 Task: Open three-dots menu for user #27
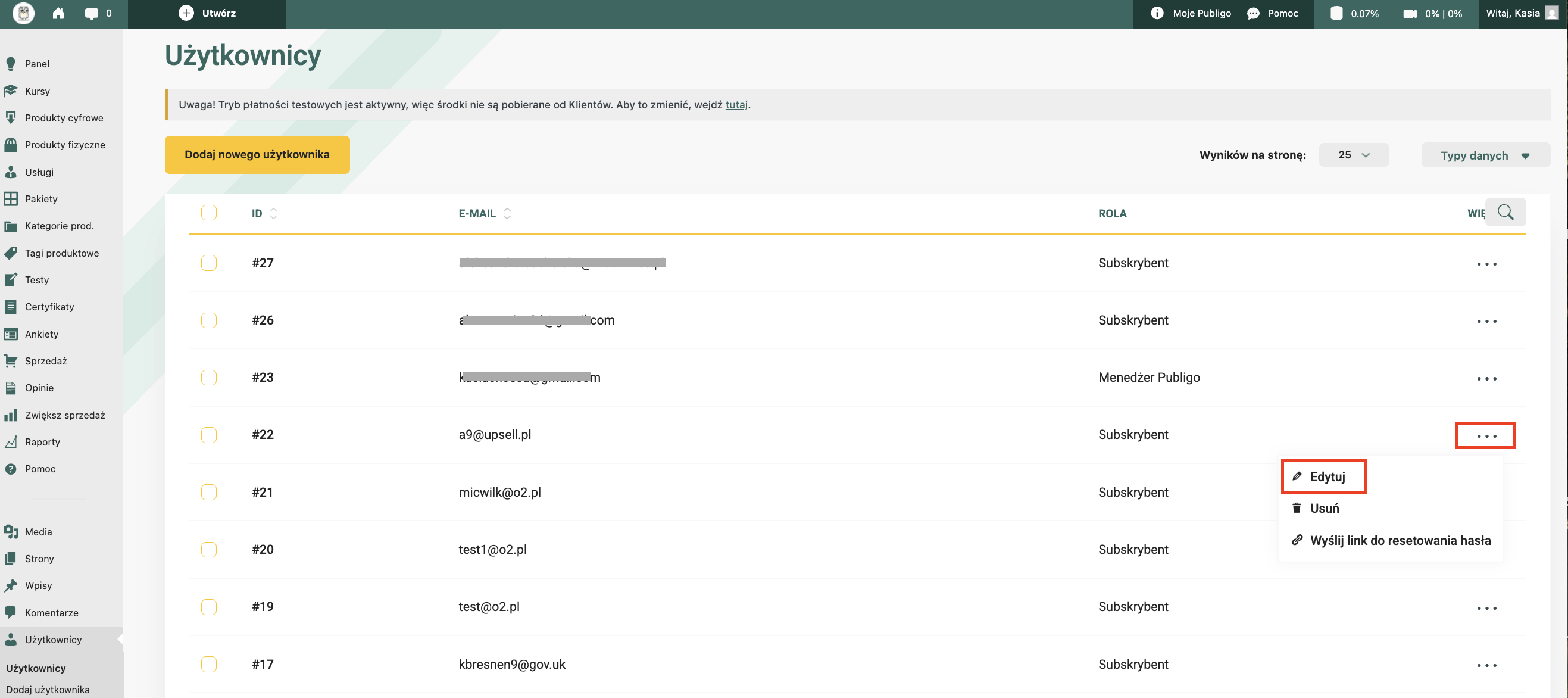1486,264
